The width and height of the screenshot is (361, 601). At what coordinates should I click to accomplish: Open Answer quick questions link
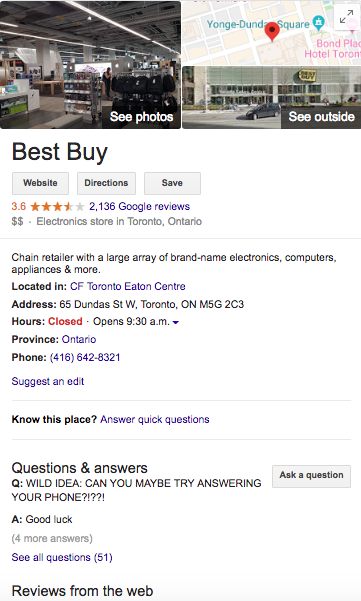click(155, 419)
